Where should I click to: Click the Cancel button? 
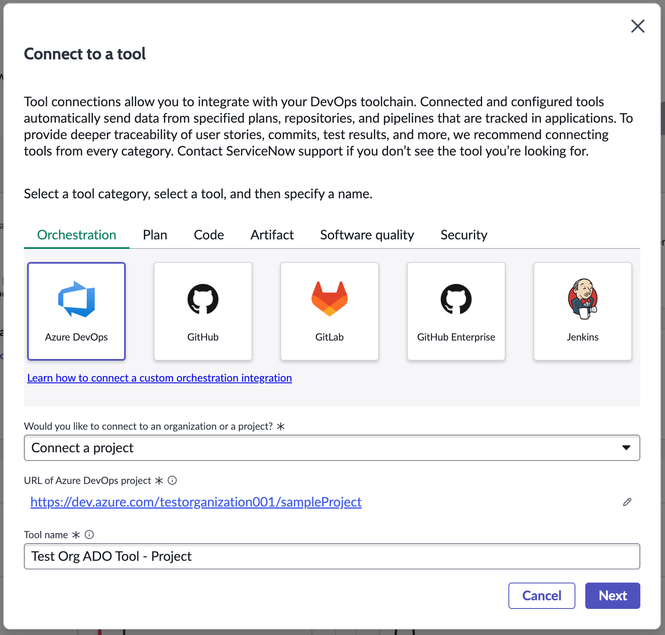(542, 596)
